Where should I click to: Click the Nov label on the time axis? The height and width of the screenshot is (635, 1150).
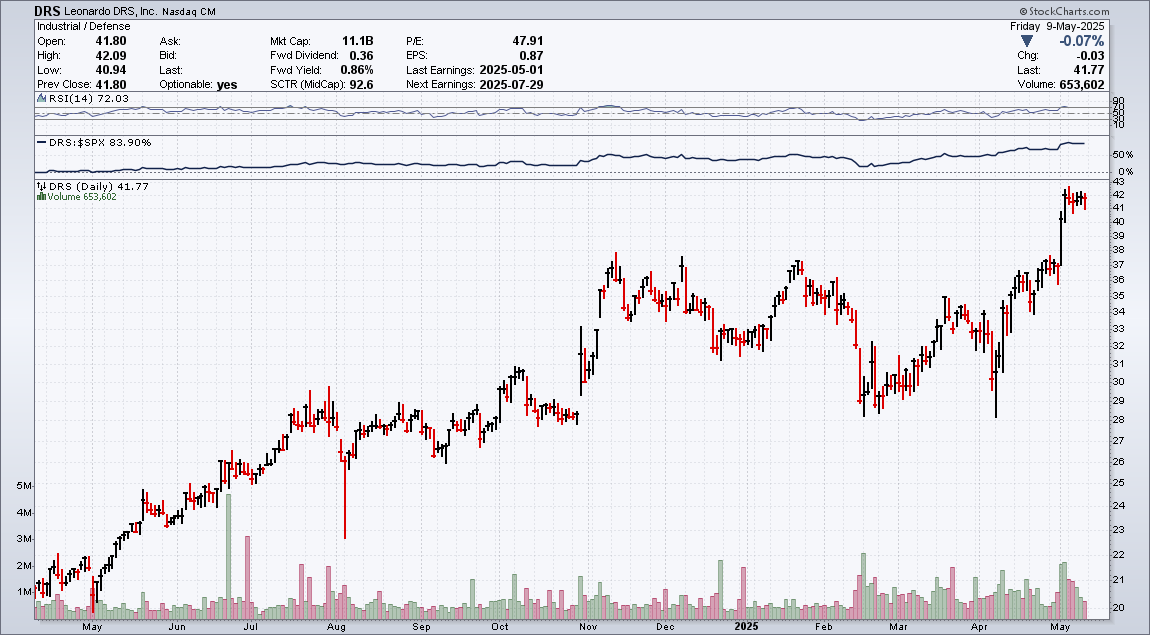point(588,627)
